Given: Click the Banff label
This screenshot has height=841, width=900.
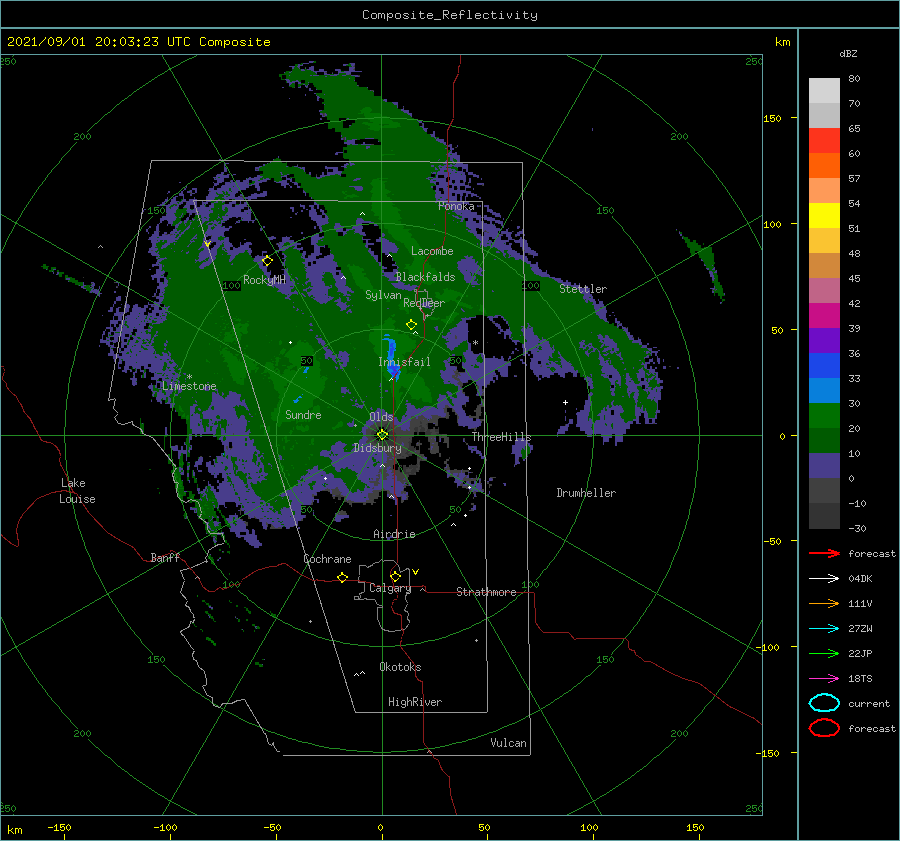Looking at the screenshot, I should (x=165, y=558).
